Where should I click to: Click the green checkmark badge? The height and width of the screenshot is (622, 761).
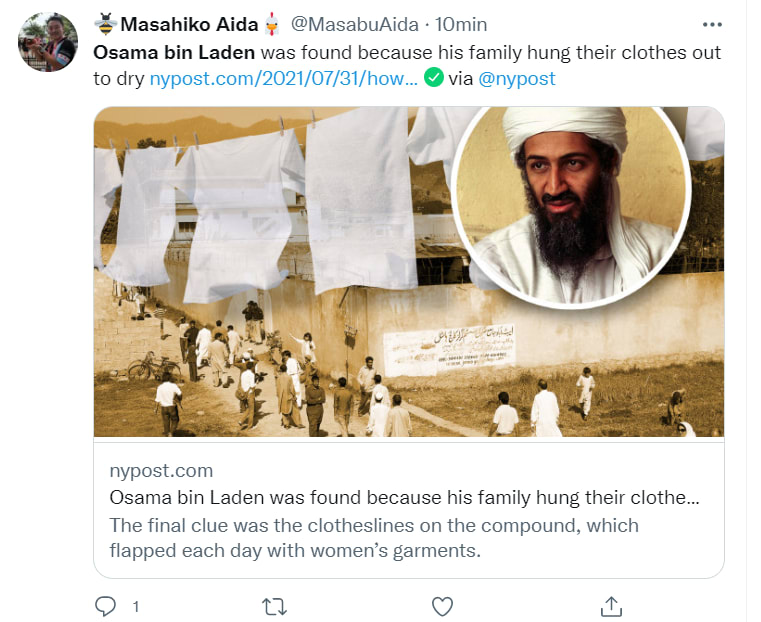(433, 78)
